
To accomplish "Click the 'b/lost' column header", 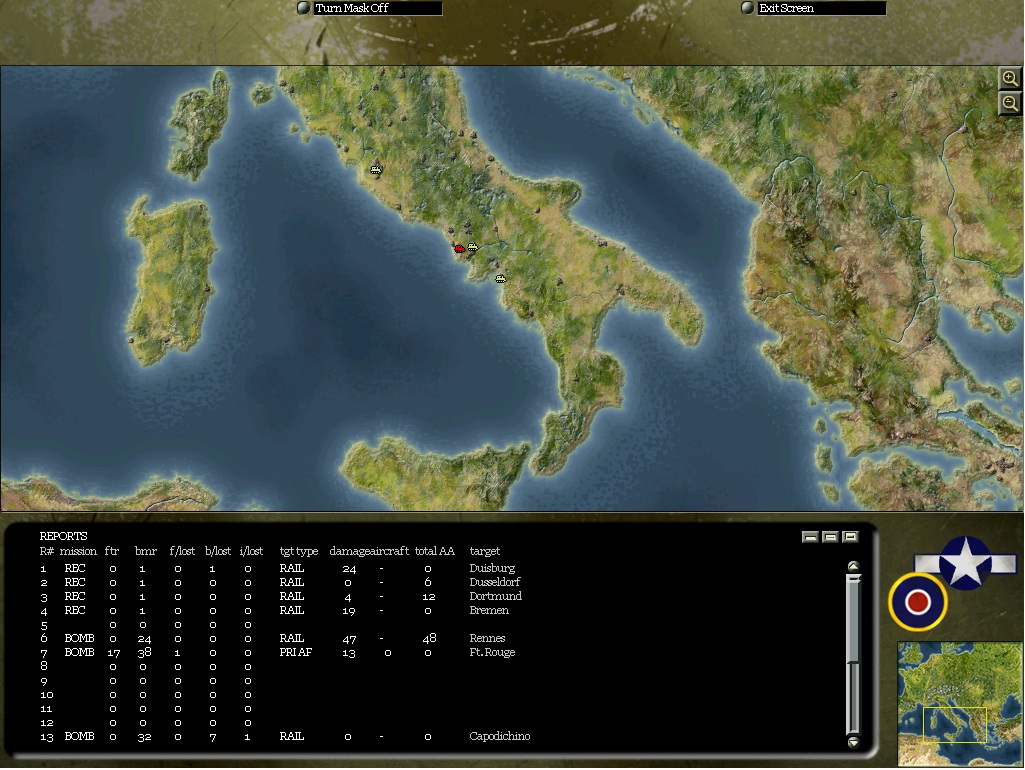I will tap(218, 552).
